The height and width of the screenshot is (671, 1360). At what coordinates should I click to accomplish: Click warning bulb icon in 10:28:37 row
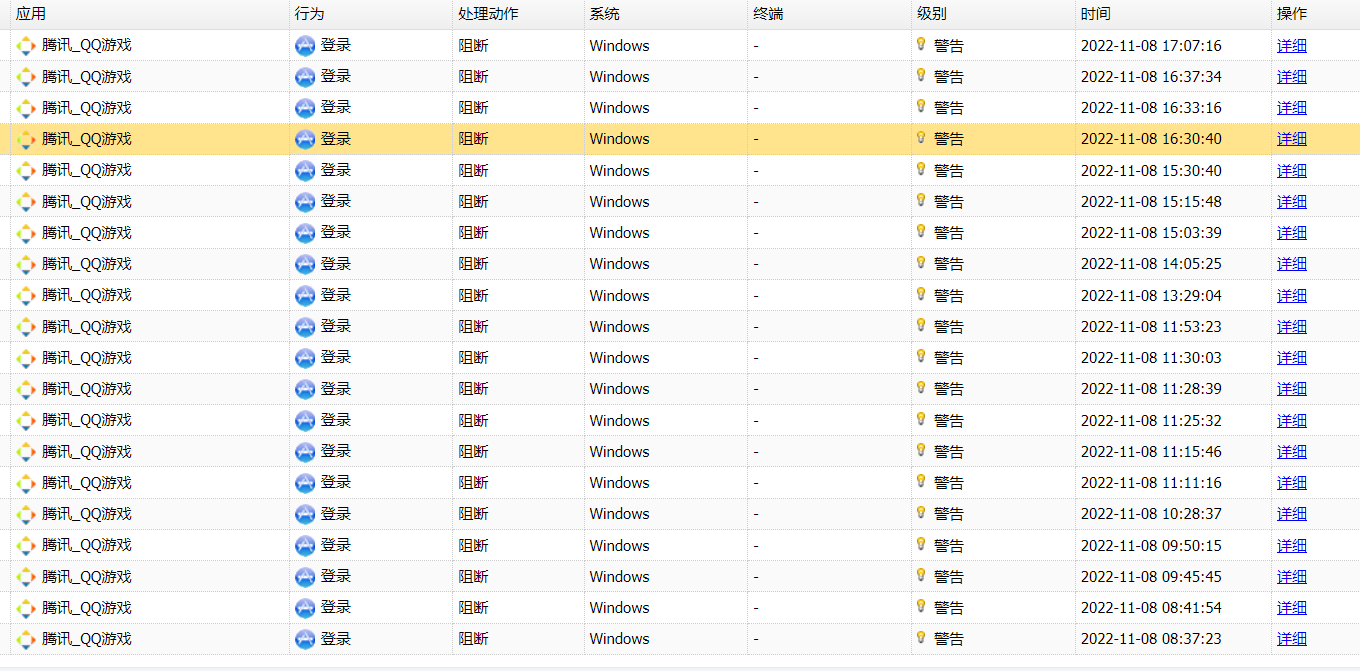[x=921, y=512]
